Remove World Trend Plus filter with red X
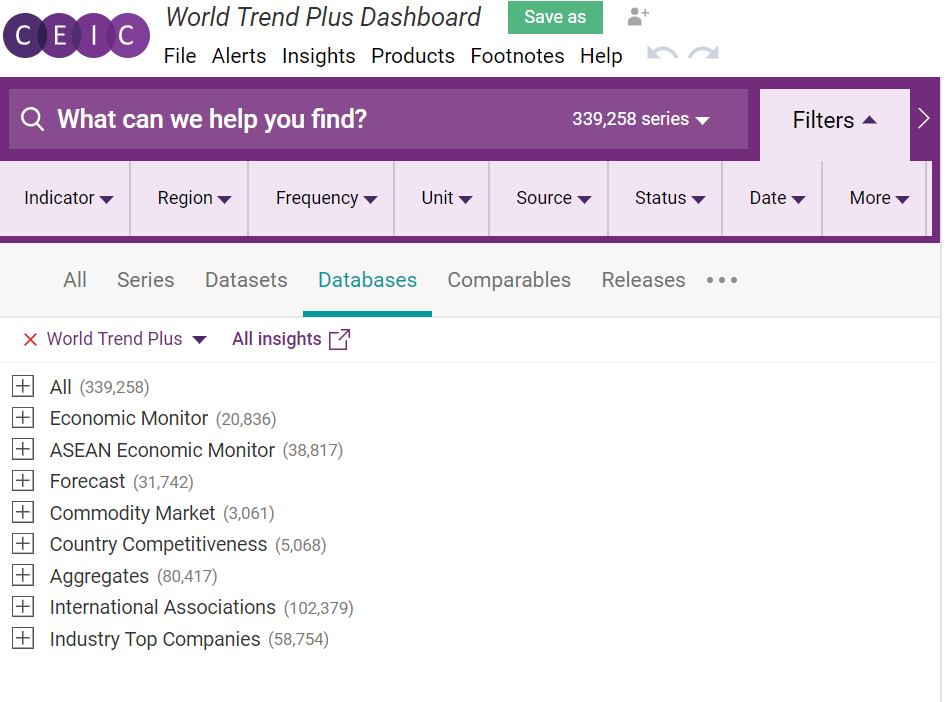The width and height of the screenshot is (948, 702). (30, 340)
